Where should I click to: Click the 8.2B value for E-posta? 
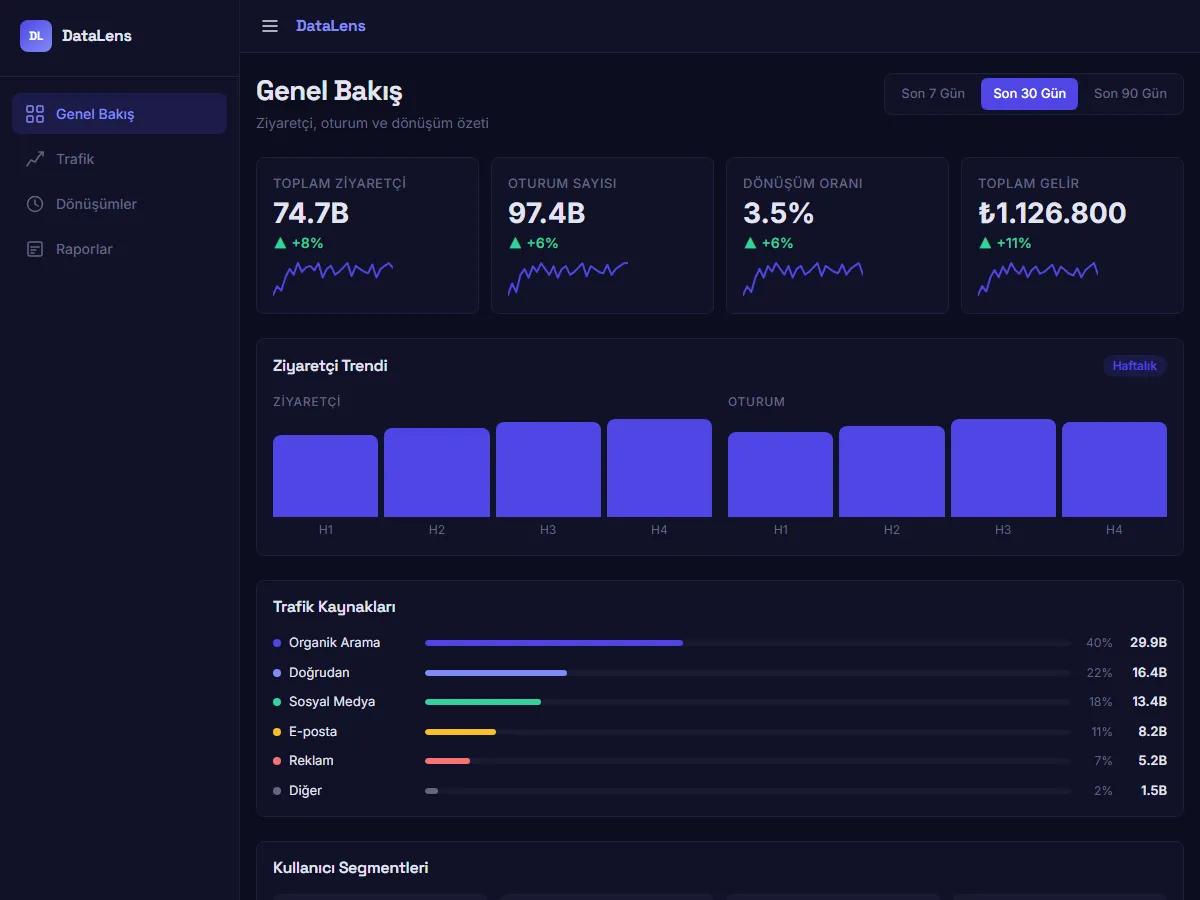1153,732
